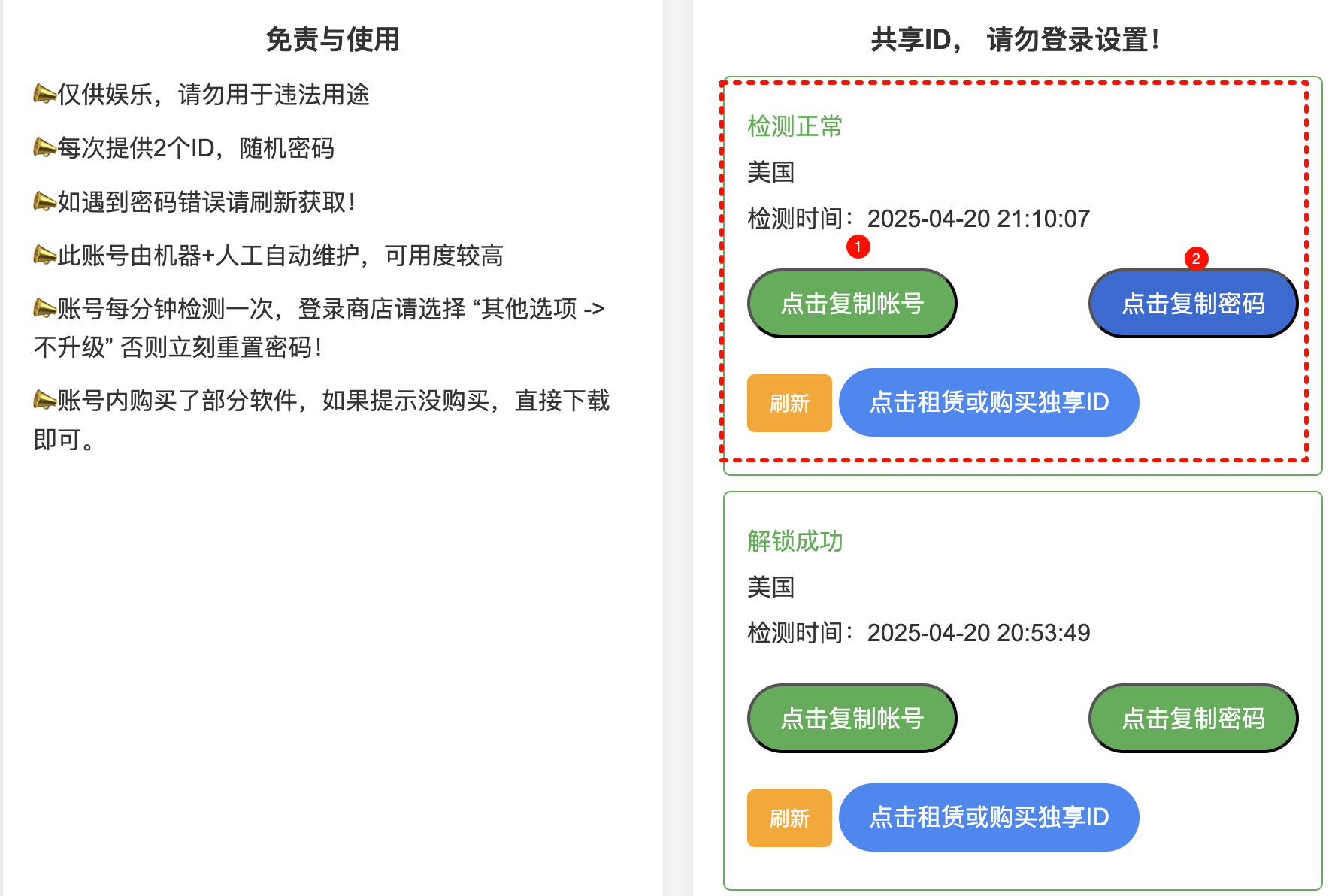
Task: Click the 检测正常 status label
Action: (x=793, y=126)
